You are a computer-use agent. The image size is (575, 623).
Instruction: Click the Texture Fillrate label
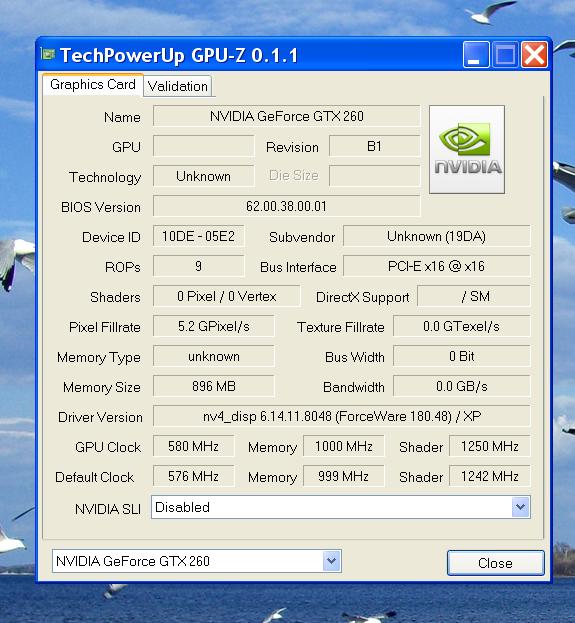pyautogui.click(x=341, y=327)
